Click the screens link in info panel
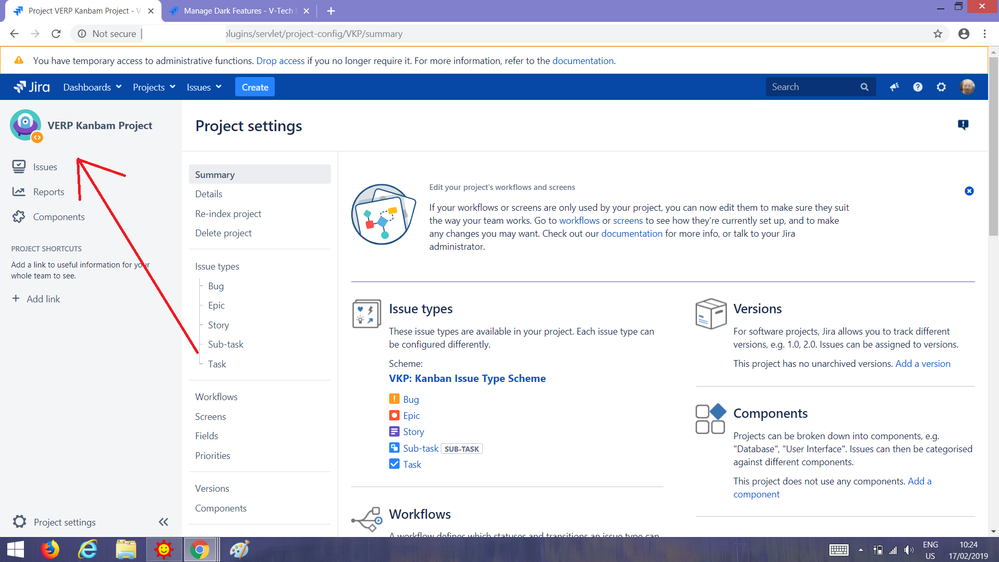Image resolution: width=999 pixels, height=562 pixels. pos(628,220)
